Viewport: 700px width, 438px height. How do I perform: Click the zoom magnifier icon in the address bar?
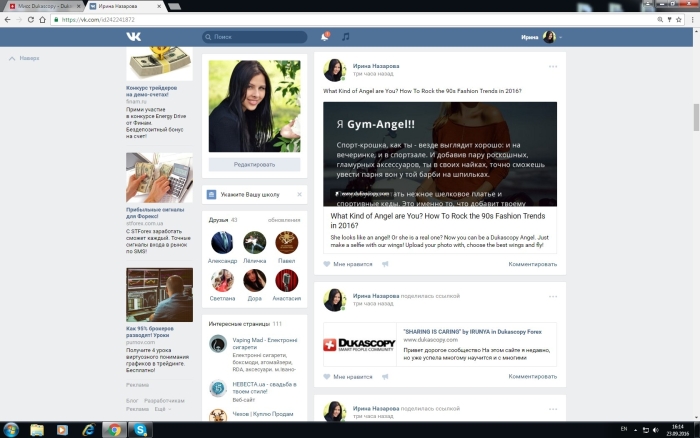click(660, 20)
